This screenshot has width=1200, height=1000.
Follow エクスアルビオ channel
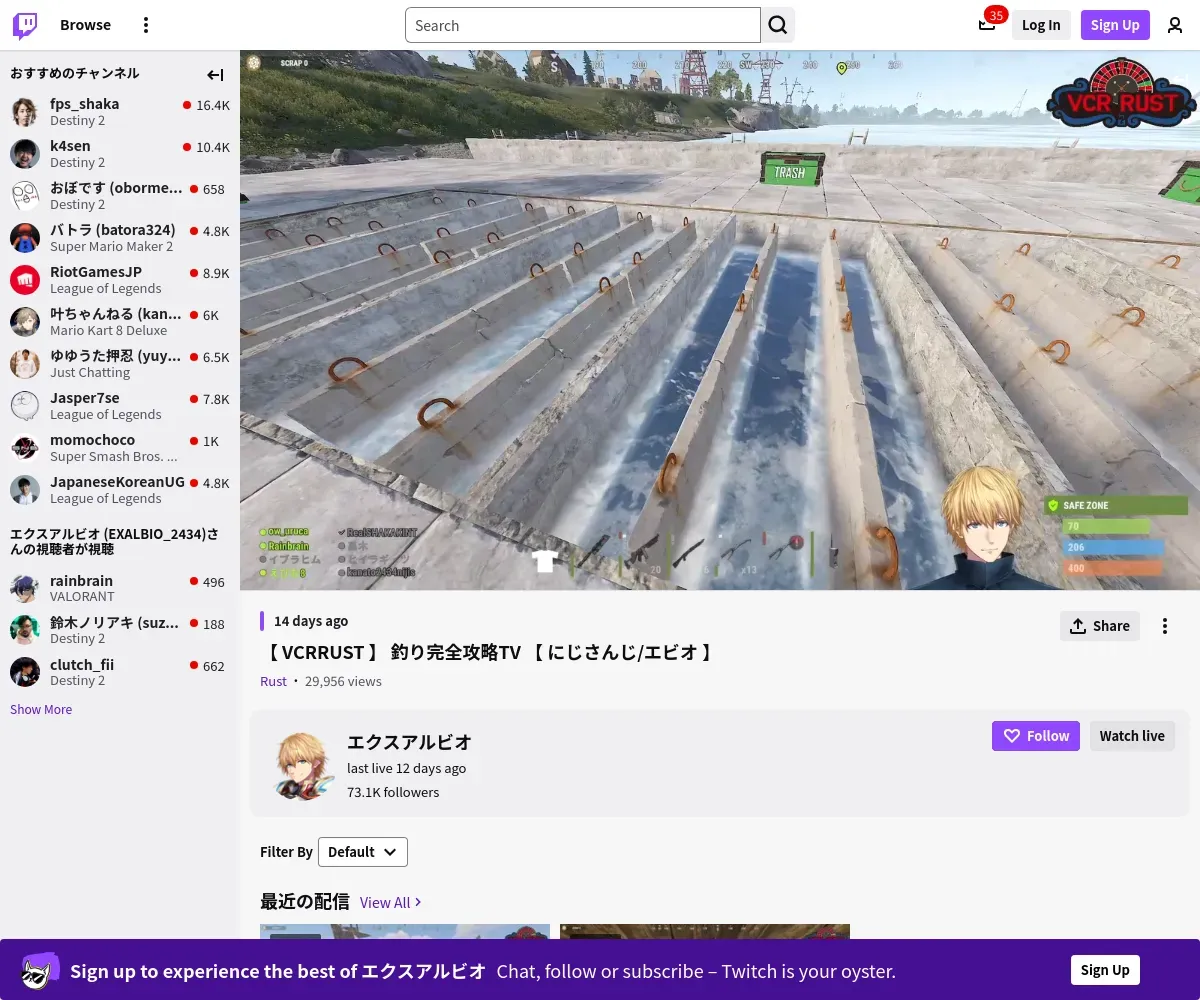[x=1036, y=736]
